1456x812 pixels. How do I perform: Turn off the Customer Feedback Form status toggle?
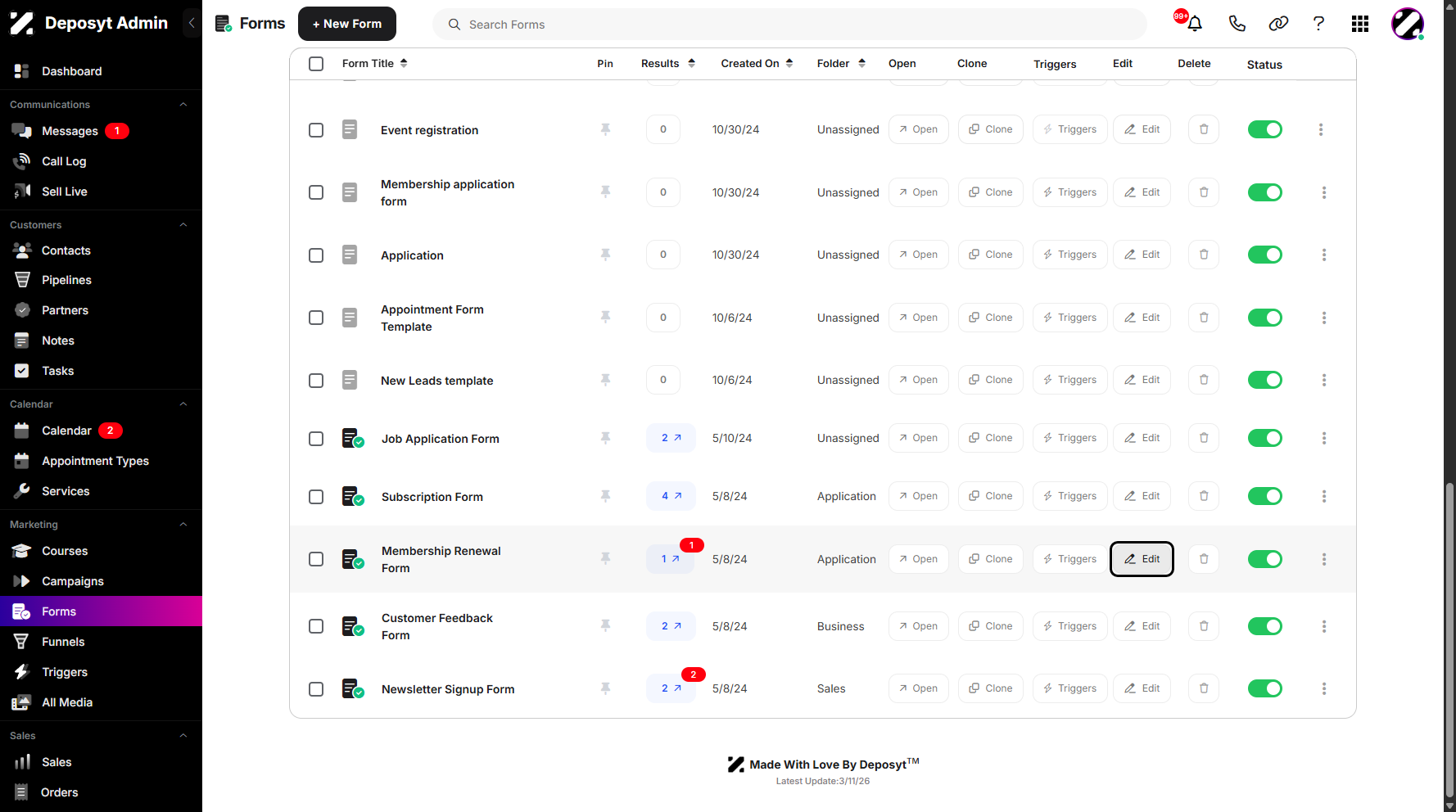point(1264,626)
